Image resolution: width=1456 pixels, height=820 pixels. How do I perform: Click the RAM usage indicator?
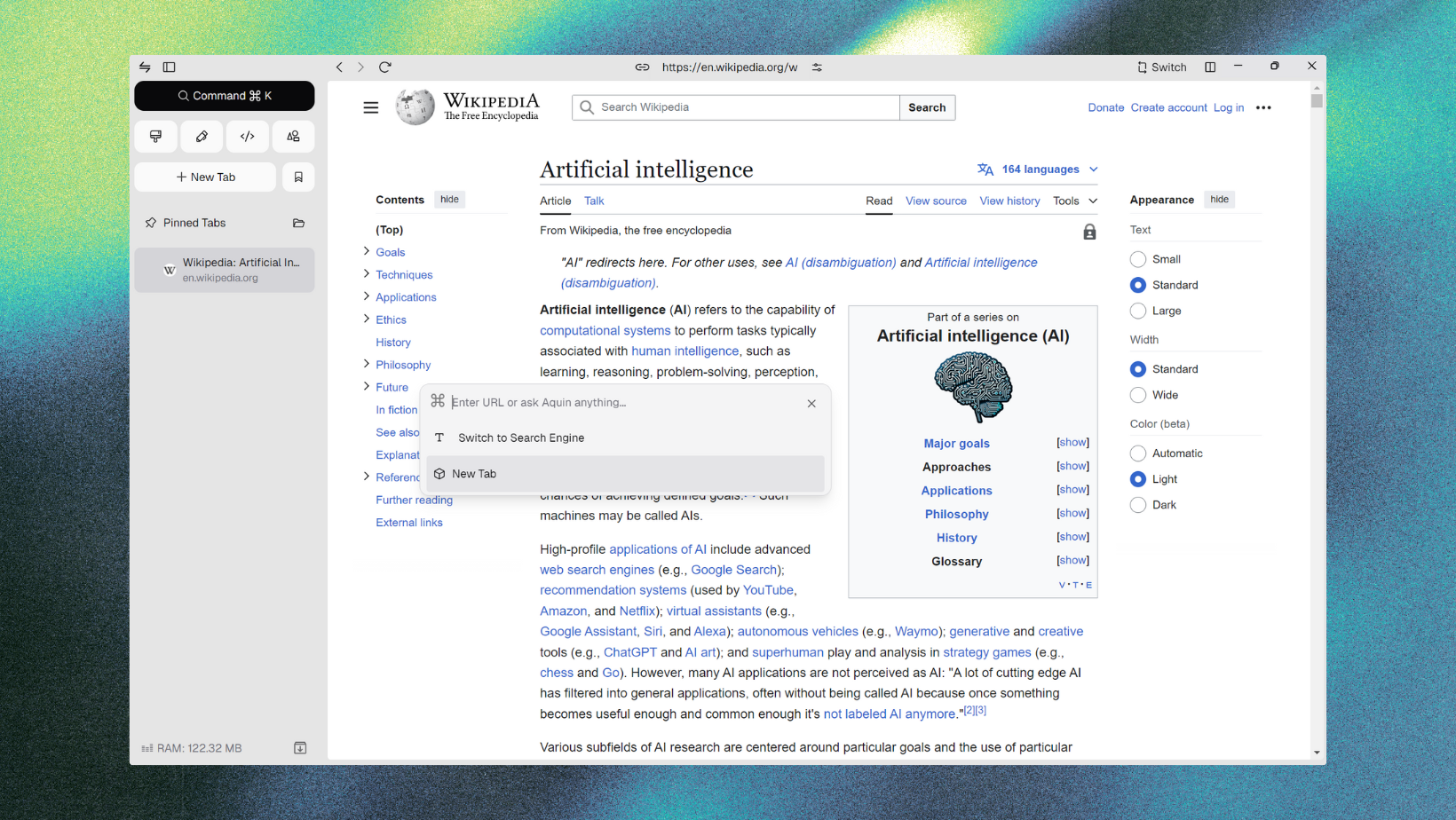point(192,748)
